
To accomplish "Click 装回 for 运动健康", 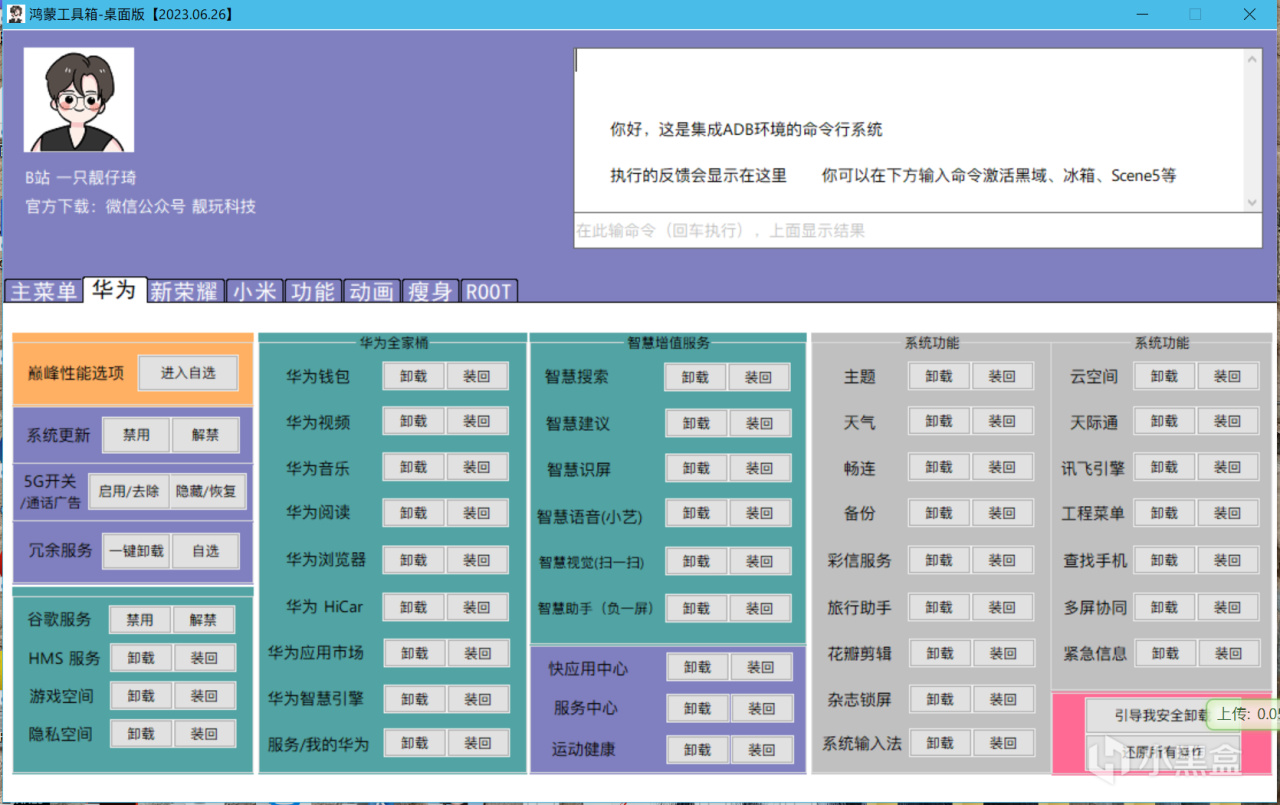I will pyautogui.click(x=761, y=749).
